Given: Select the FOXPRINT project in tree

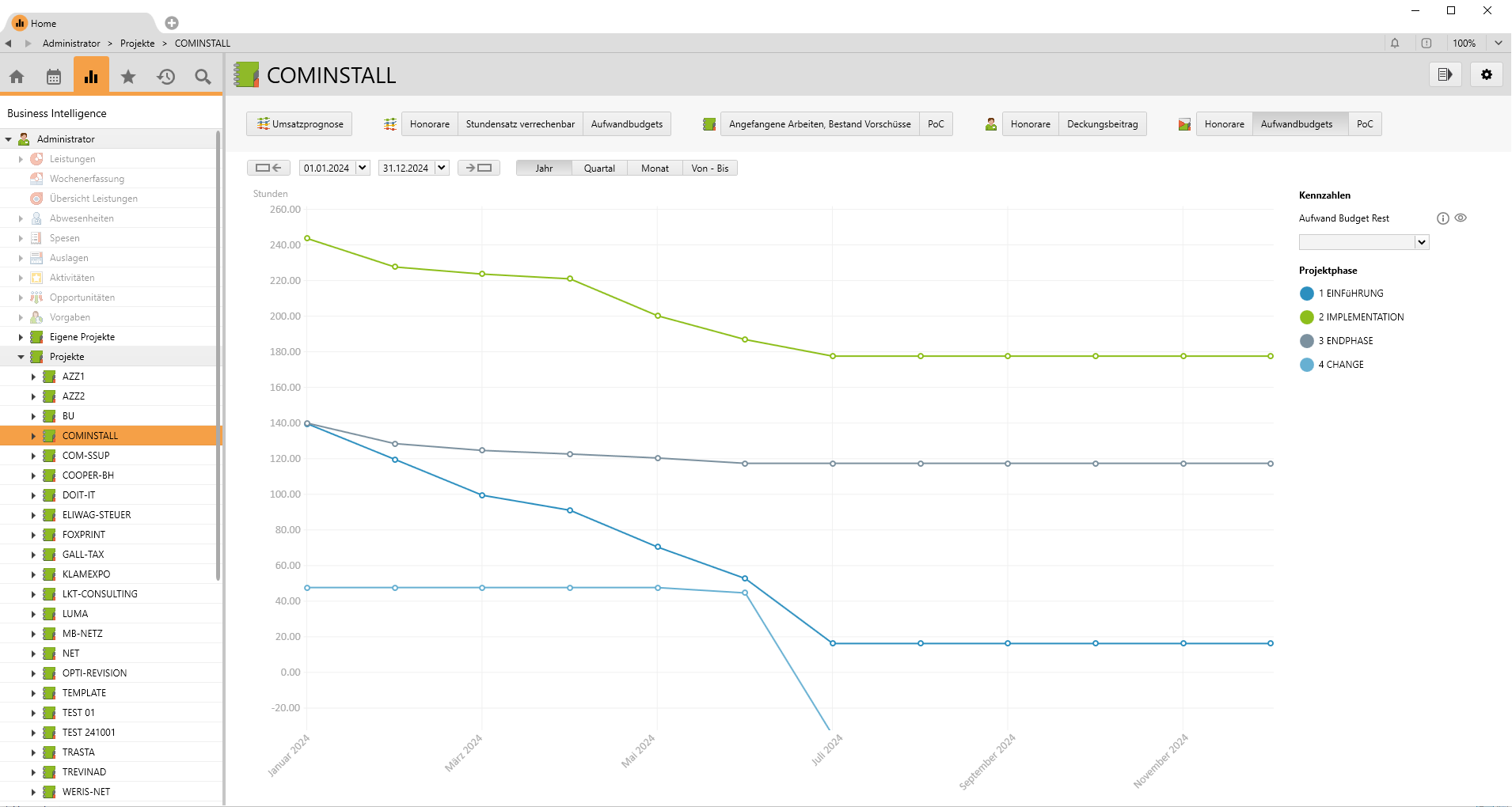Looking at the screenshot, I should pos(84,535).
